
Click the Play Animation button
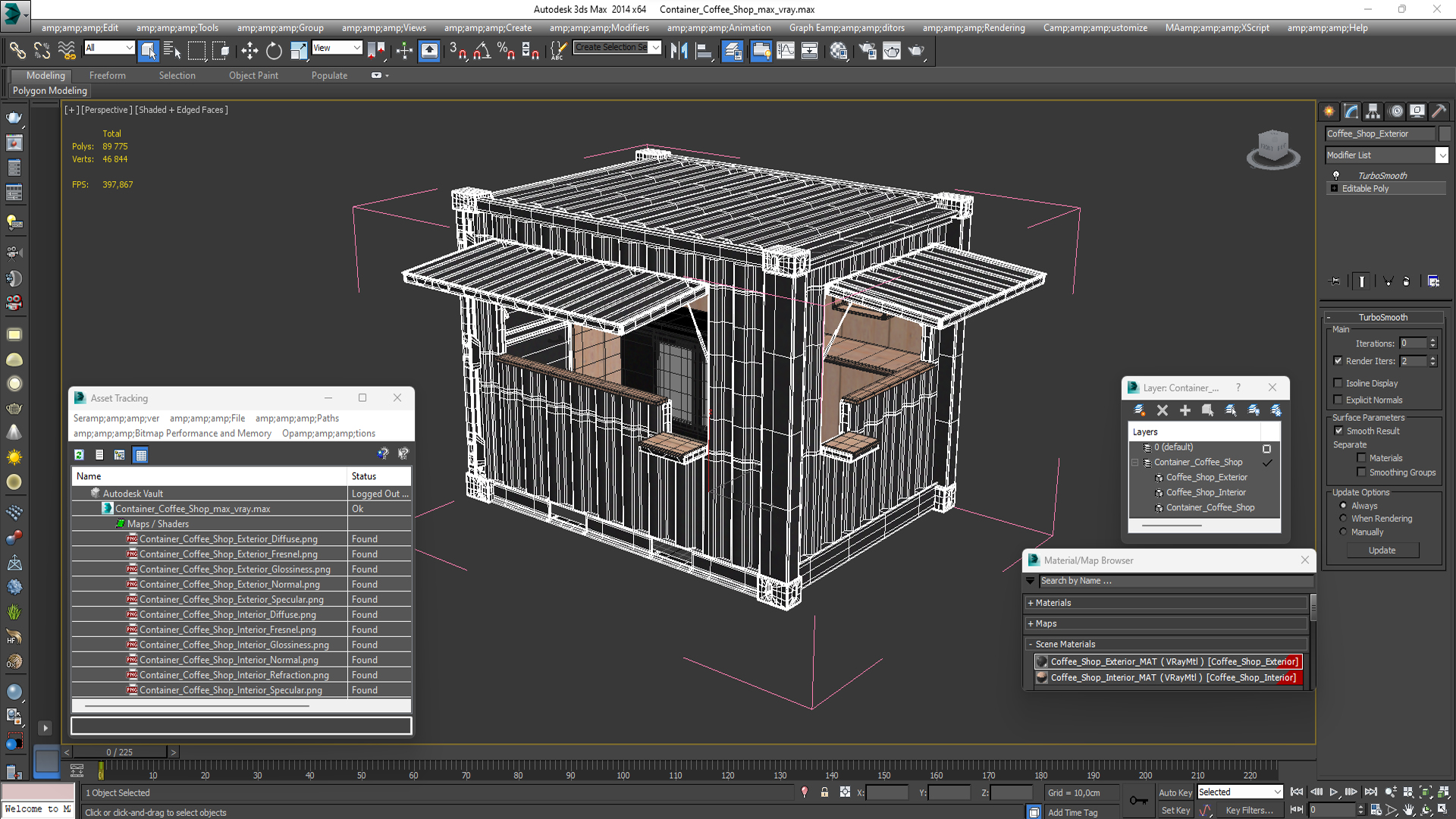click(1333, 792)
